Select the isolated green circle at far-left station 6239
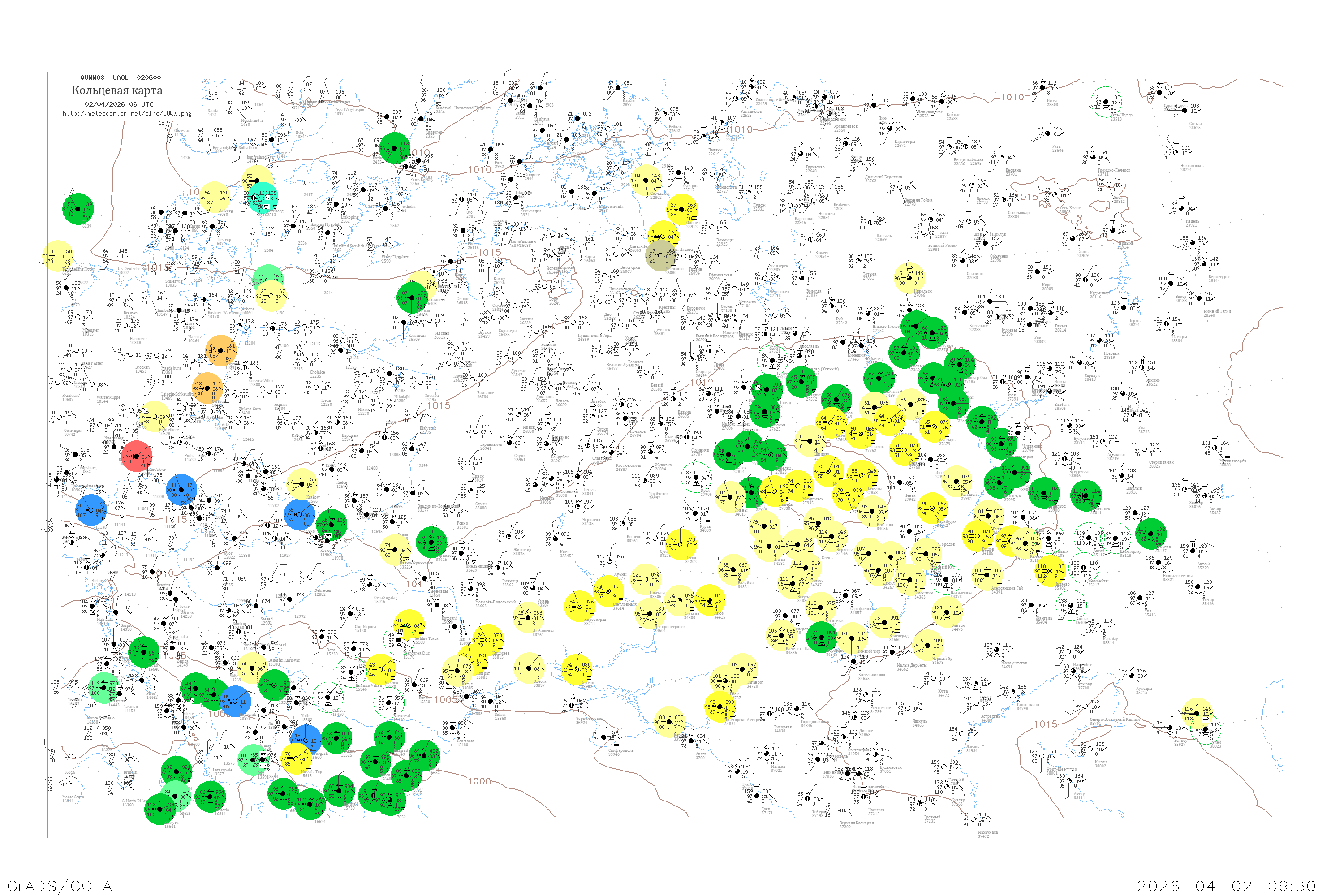The image size is (1344, 896). 78,209
